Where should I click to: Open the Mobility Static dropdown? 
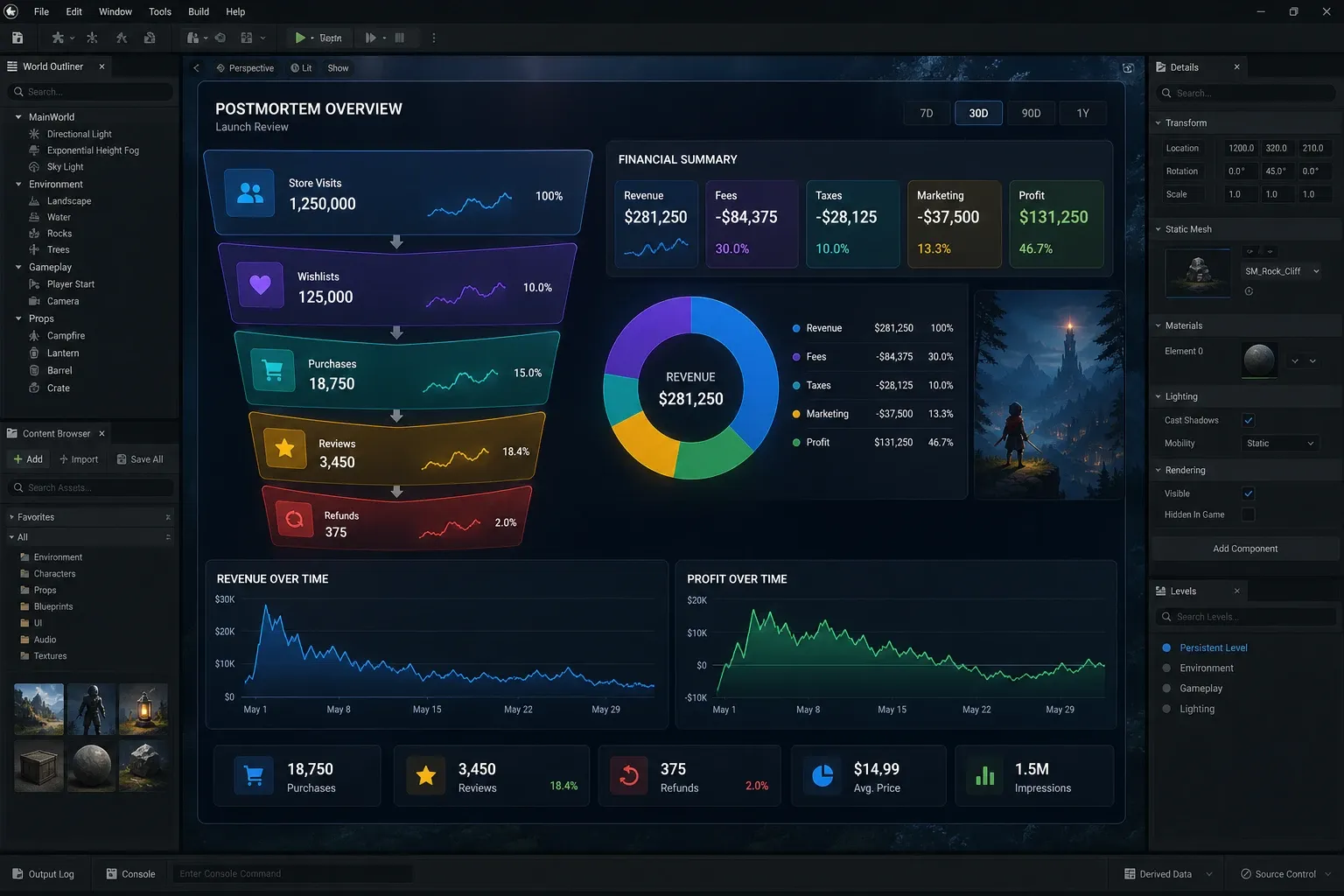click(1280, 444)
